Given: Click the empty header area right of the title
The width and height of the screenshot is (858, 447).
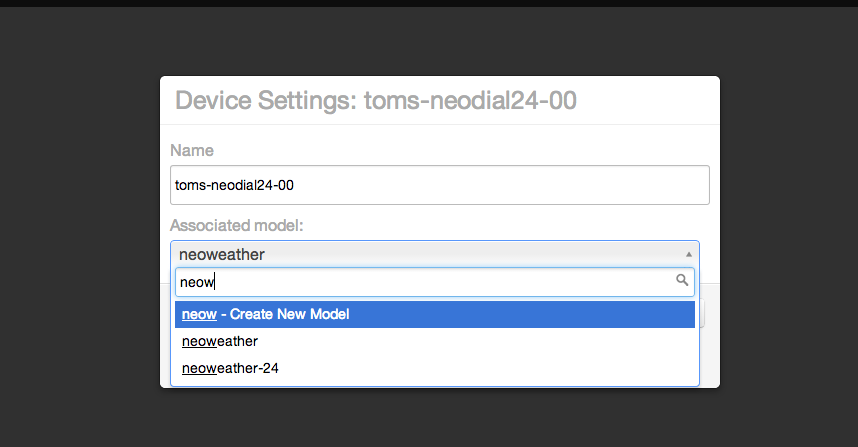Looking at the screenshot, I should 650,100.
